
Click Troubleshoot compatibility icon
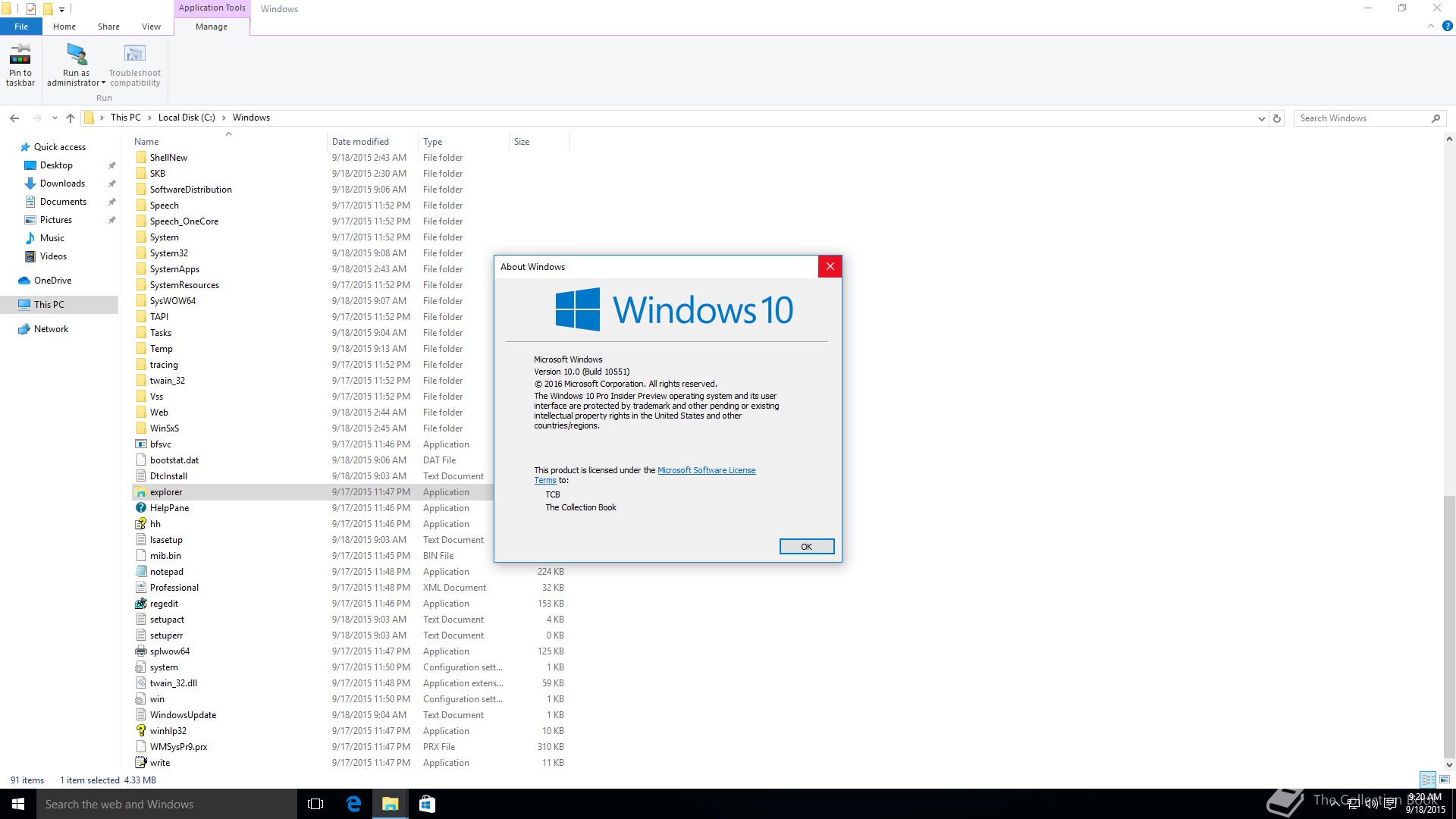[134, 54]
